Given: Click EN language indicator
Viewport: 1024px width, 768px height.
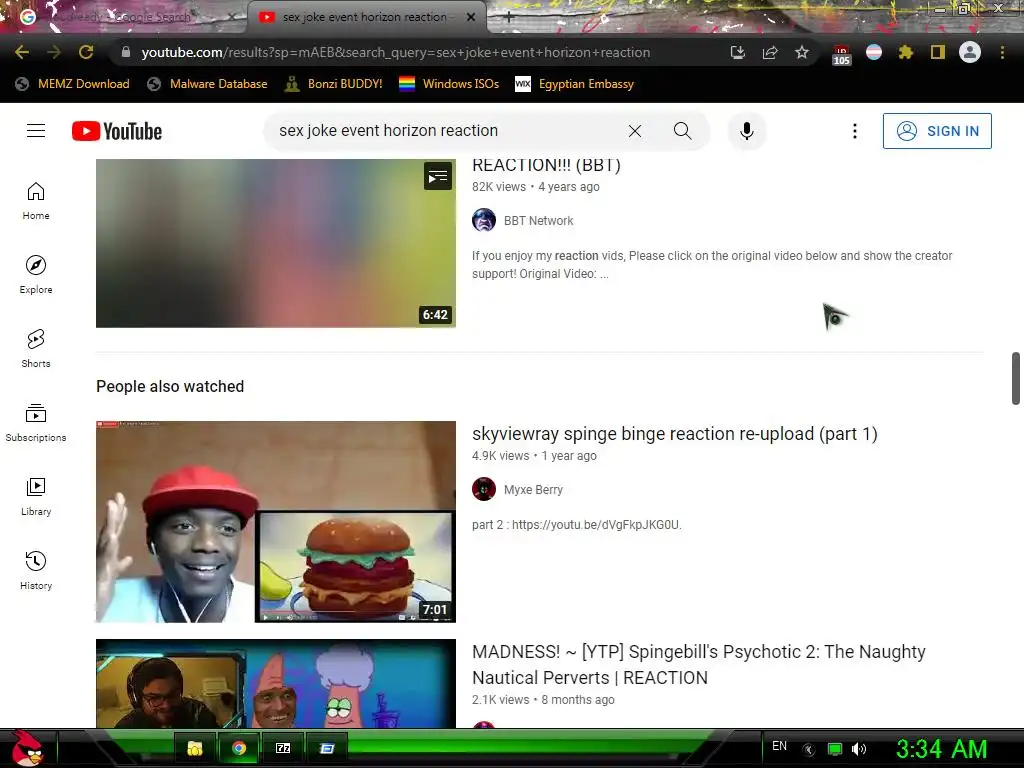Looking at the screenshot, I should point(779,746).
